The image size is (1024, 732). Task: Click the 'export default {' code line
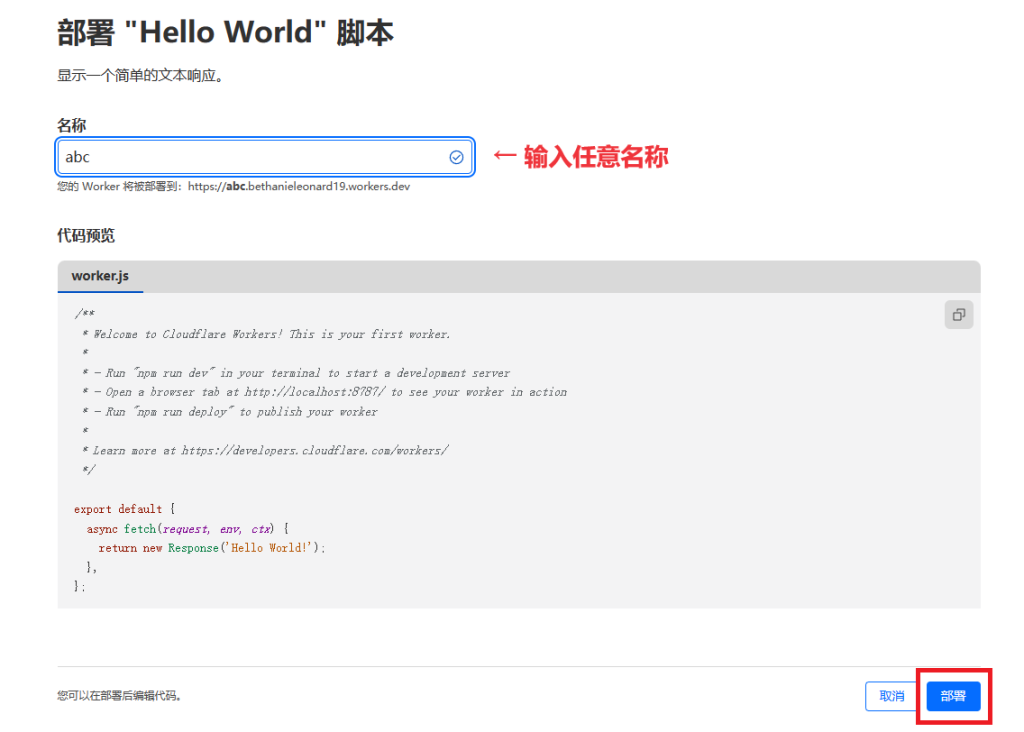point(124,509)
